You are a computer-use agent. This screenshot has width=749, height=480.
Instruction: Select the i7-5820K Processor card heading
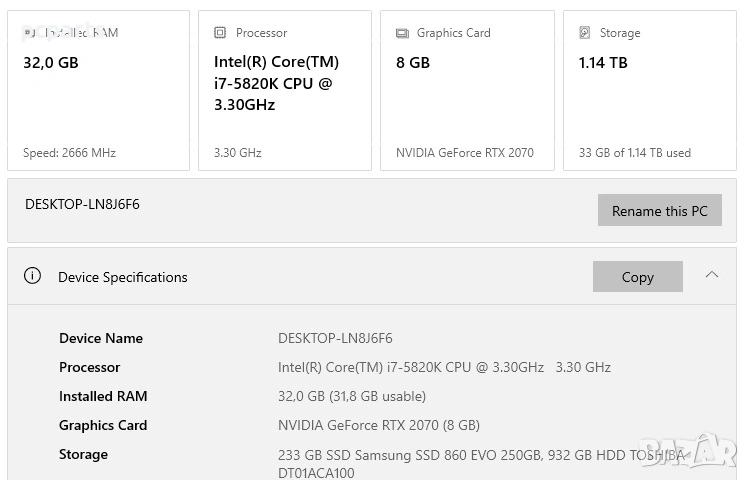tap(274, 83)
